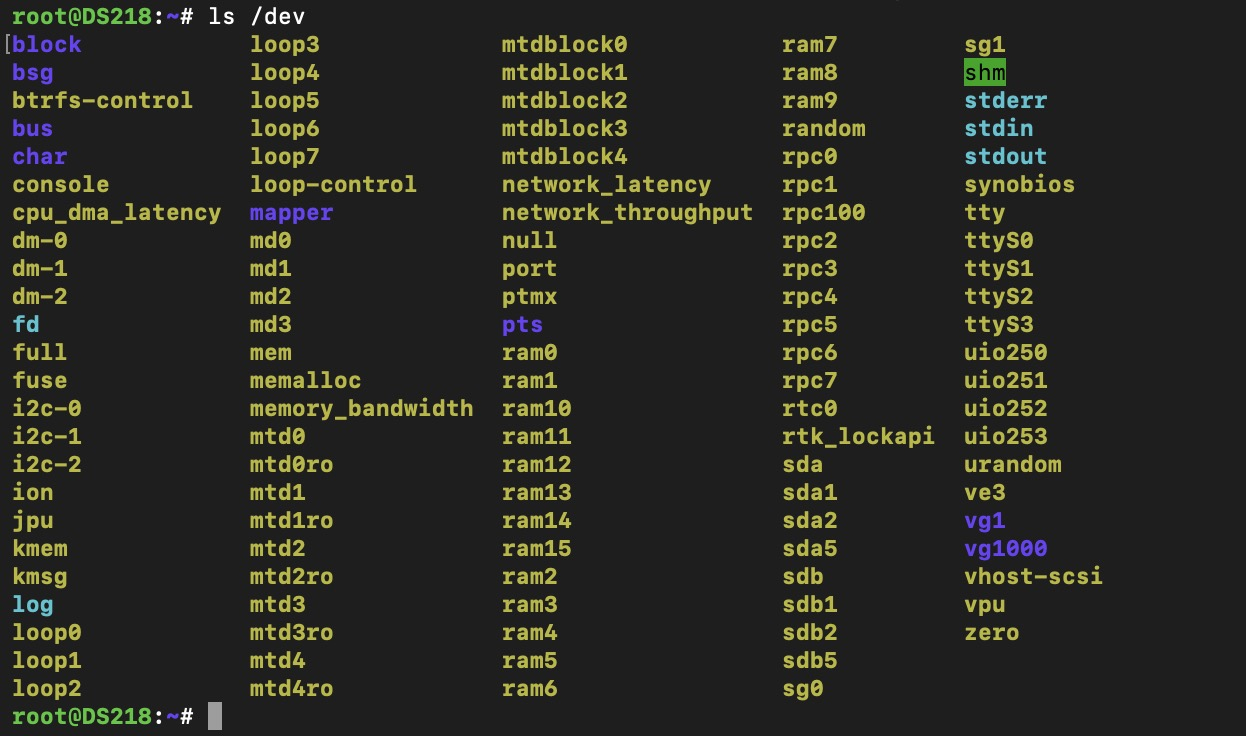
Task: Click the loop-control entry
Action: (x=333, y=185)
